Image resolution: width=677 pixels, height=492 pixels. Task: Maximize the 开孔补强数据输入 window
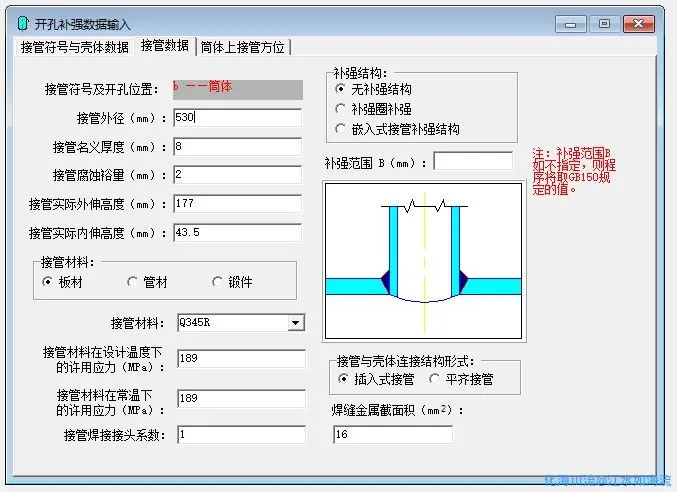(x=604, y=24)
